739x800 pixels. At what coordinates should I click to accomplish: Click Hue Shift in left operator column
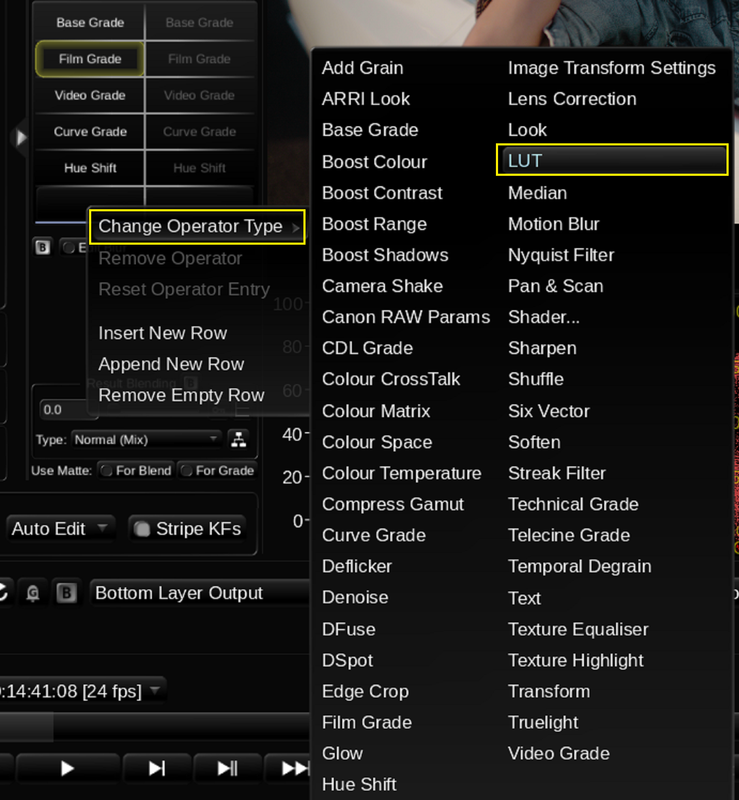coord(90,168)
